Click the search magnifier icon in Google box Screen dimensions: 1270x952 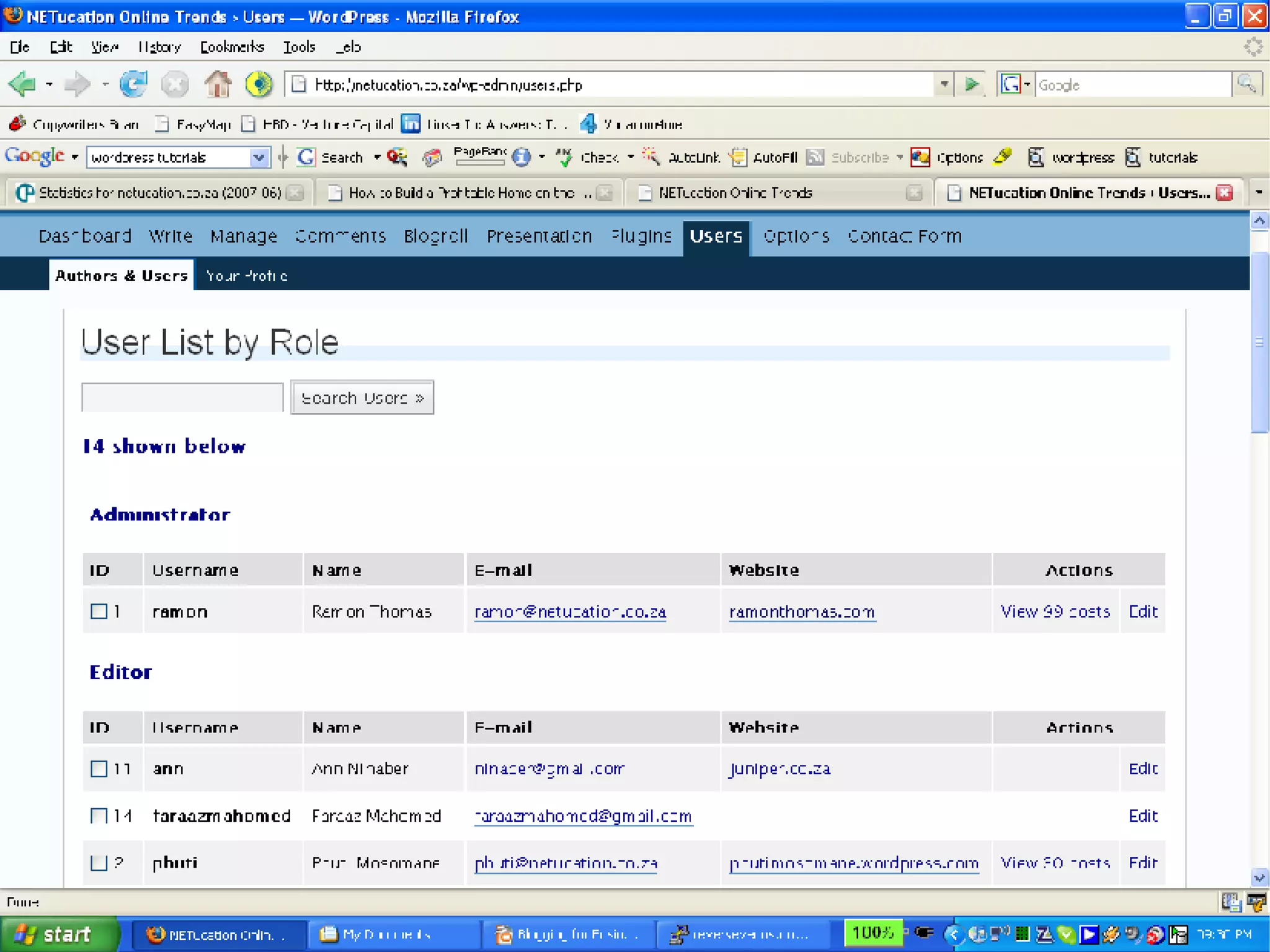pos(1246,84)
